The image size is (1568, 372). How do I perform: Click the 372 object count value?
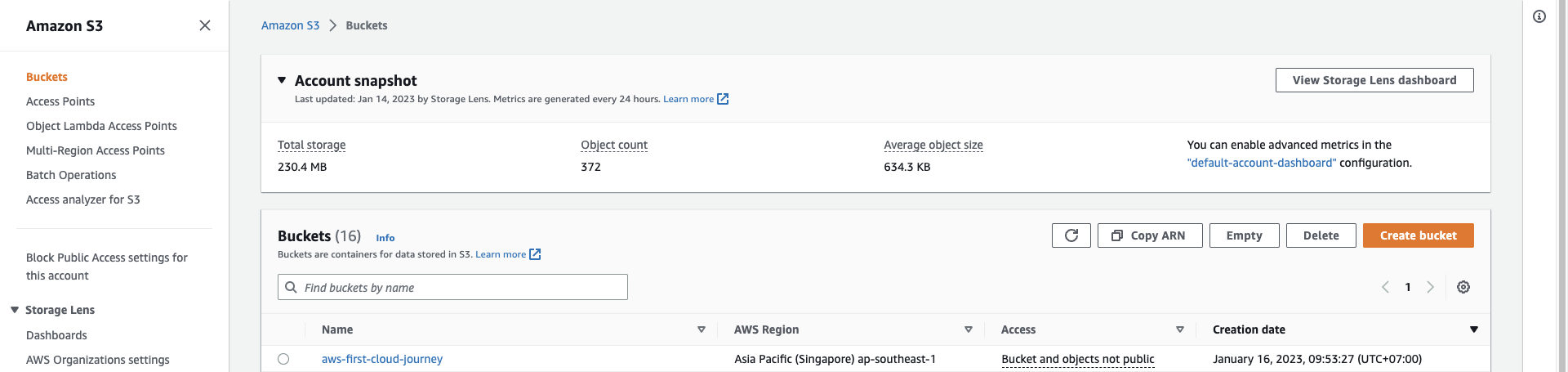(x=590, y=167)
